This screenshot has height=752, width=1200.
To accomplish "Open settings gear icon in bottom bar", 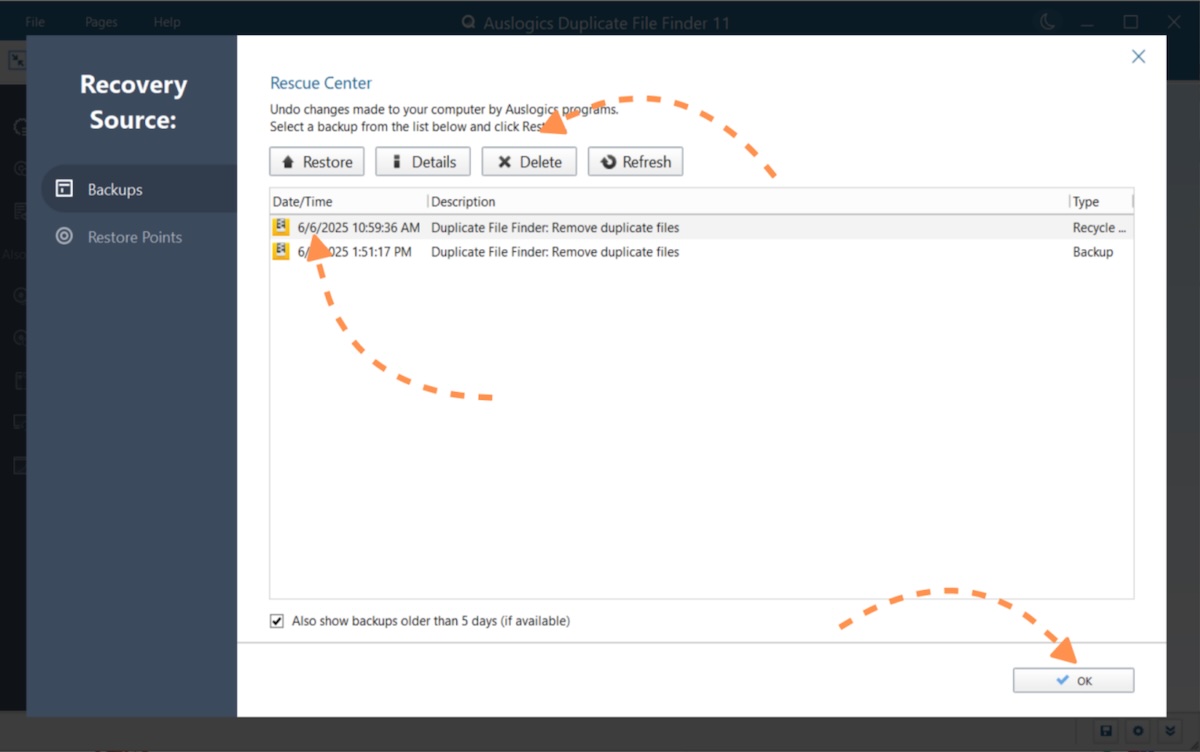I will click(1139, 731).
